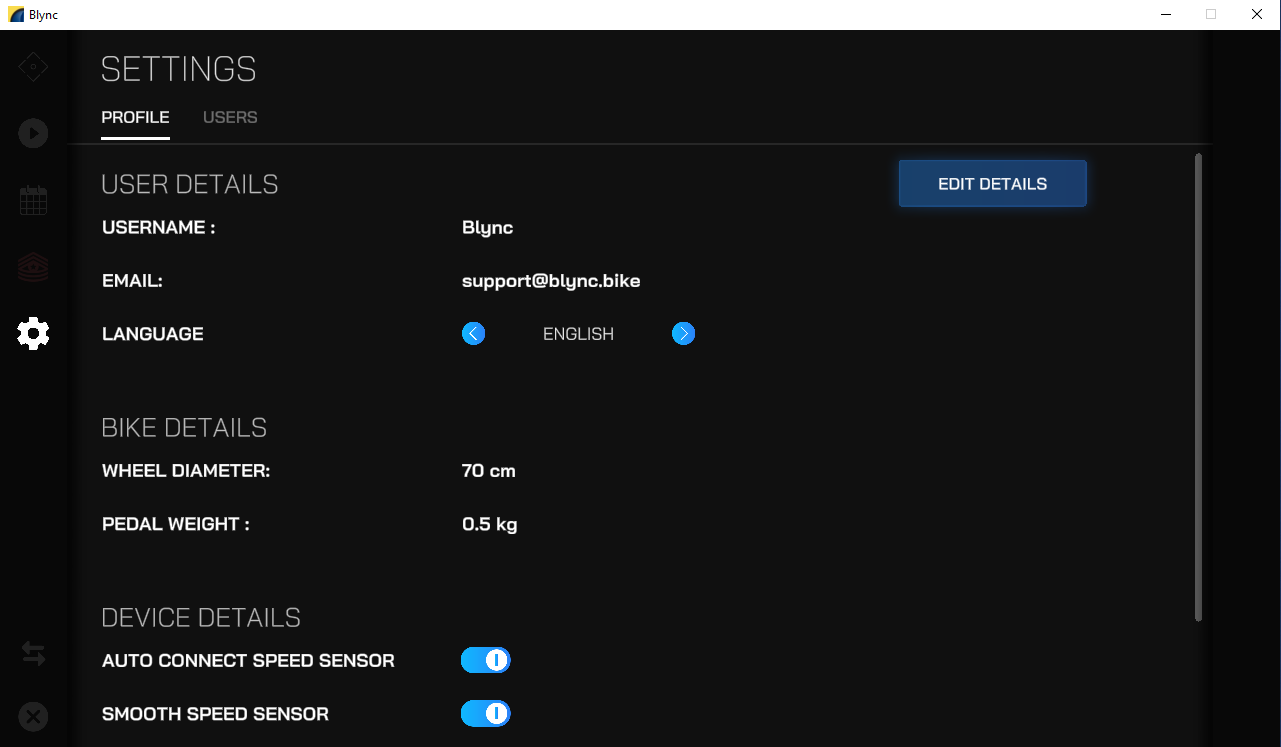This screenshot has width=1281, height=747.
Task: Close the Blync window
Action: [x=1257, y=14]
